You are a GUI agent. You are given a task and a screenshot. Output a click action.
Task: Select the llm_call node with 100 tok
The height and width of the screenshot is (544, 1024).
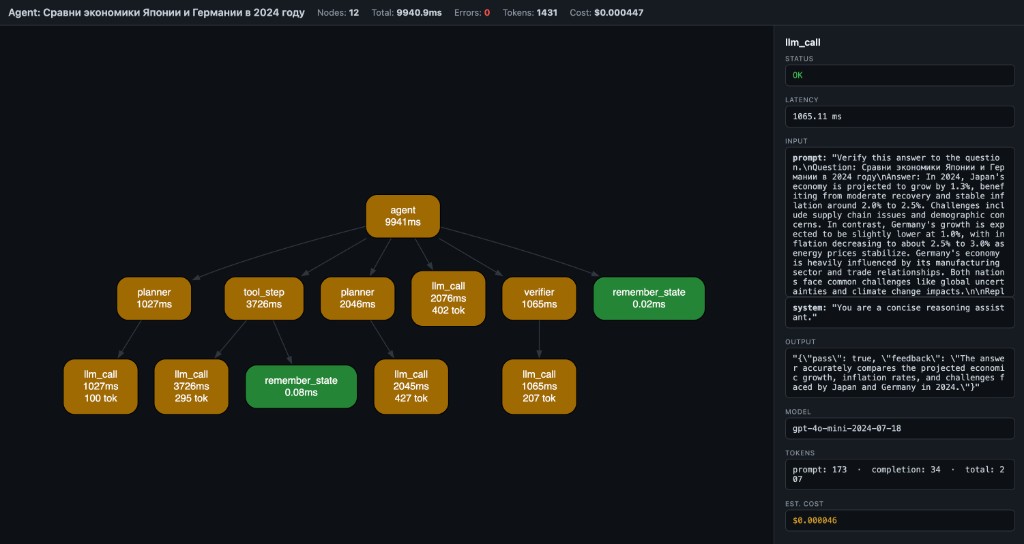pyautogui.click(x=101, y=387)
